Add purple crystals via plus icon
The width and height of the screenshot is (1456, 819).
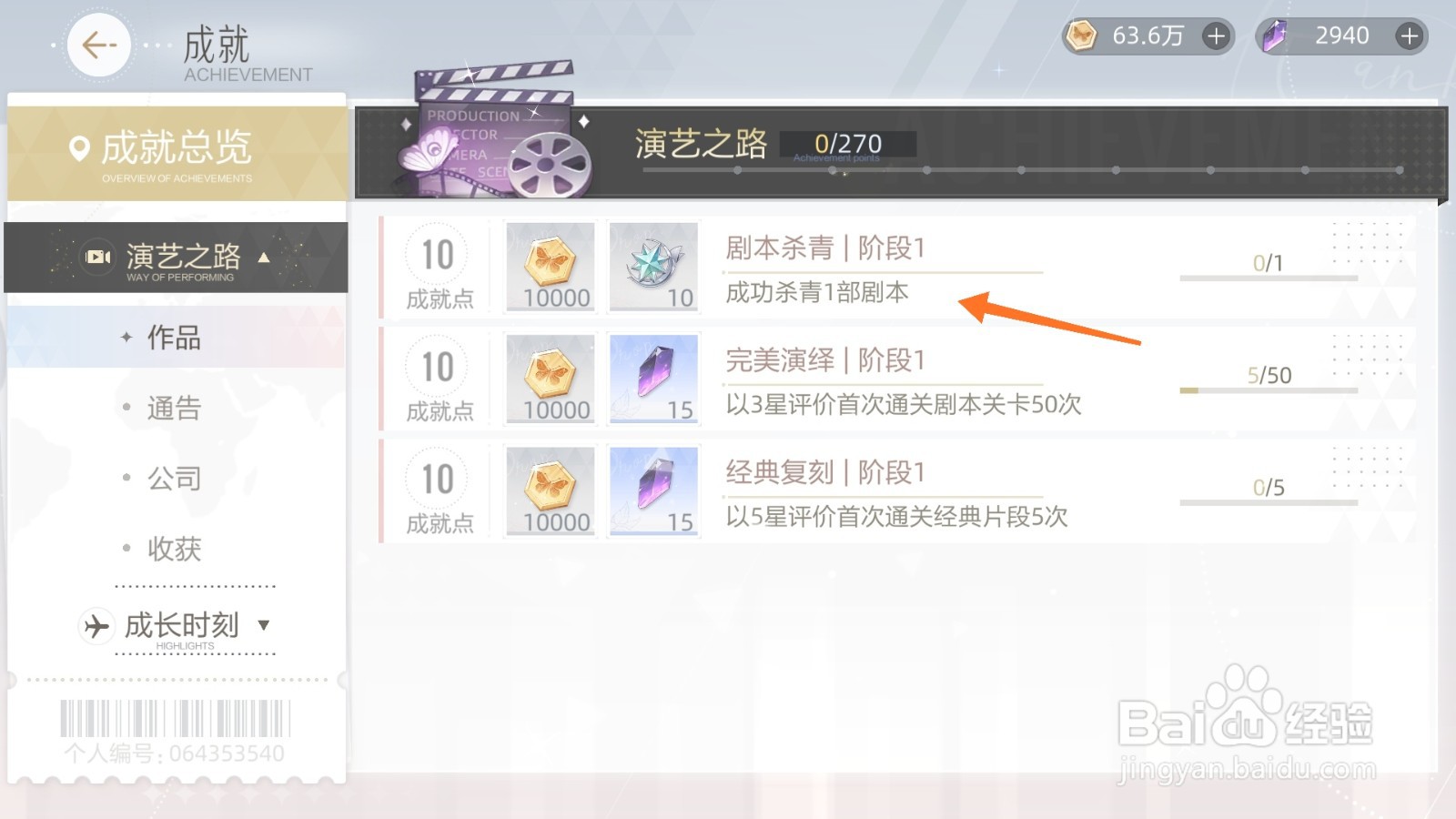coord(1409,36)
